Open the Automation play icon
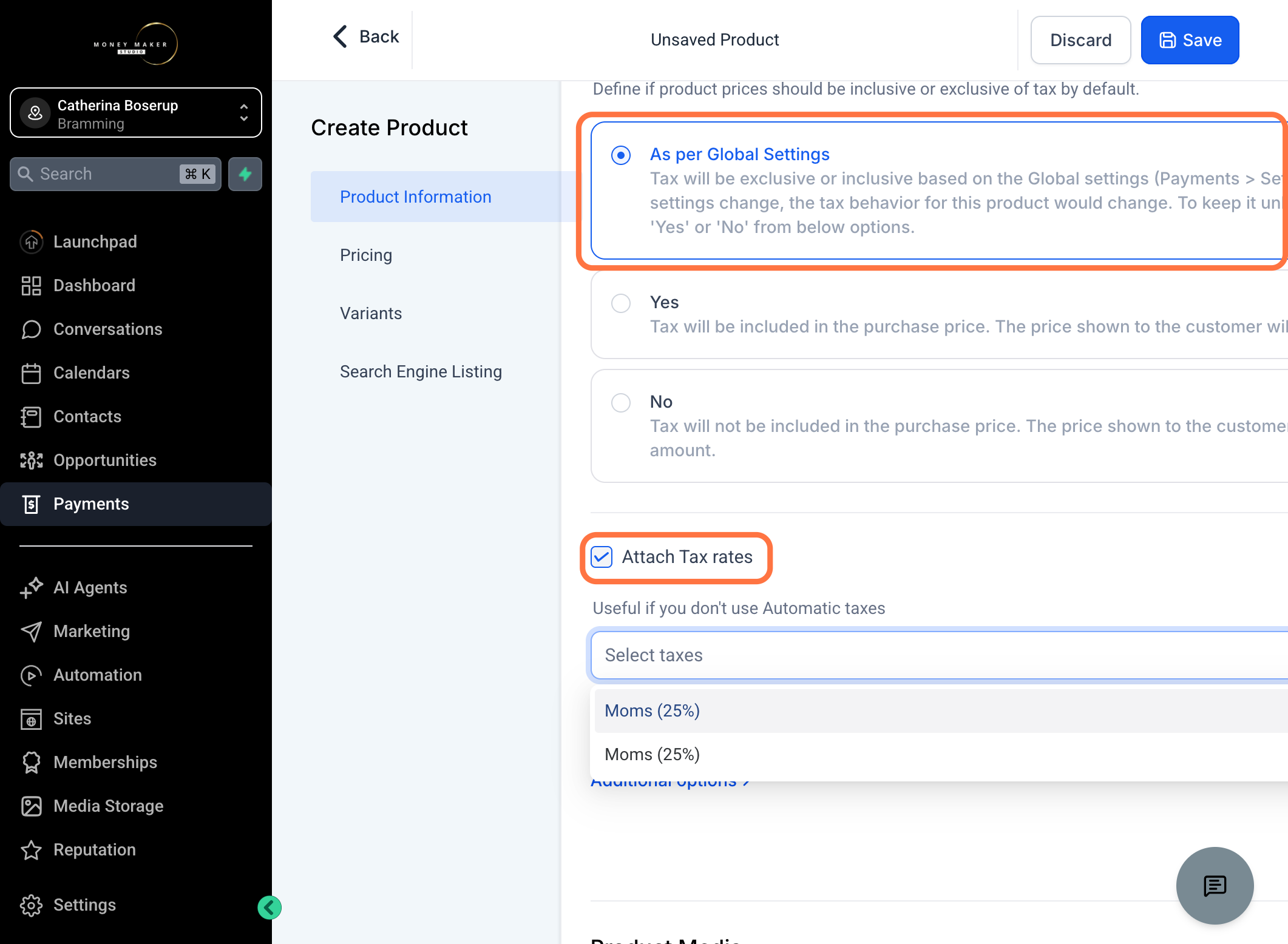Viewport: 1288px width, 944px height. pyautogui.click(x=31, y=675)
